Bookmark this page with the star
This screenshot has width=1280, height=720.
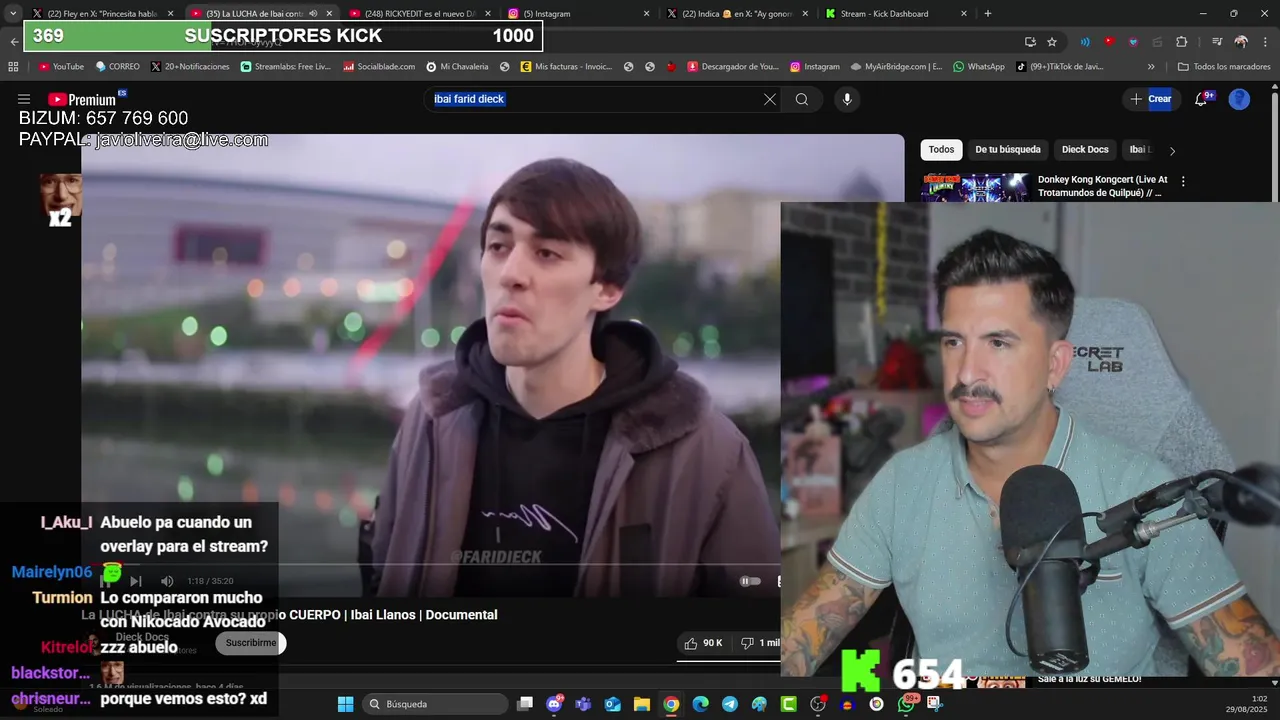click(x=1052, y=42)
